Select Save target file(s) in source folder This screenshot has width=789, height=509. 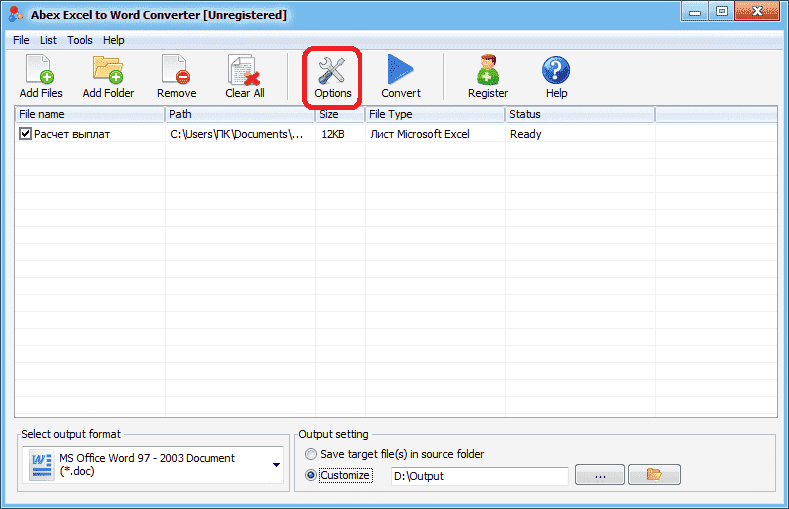(x=311, y=454)
